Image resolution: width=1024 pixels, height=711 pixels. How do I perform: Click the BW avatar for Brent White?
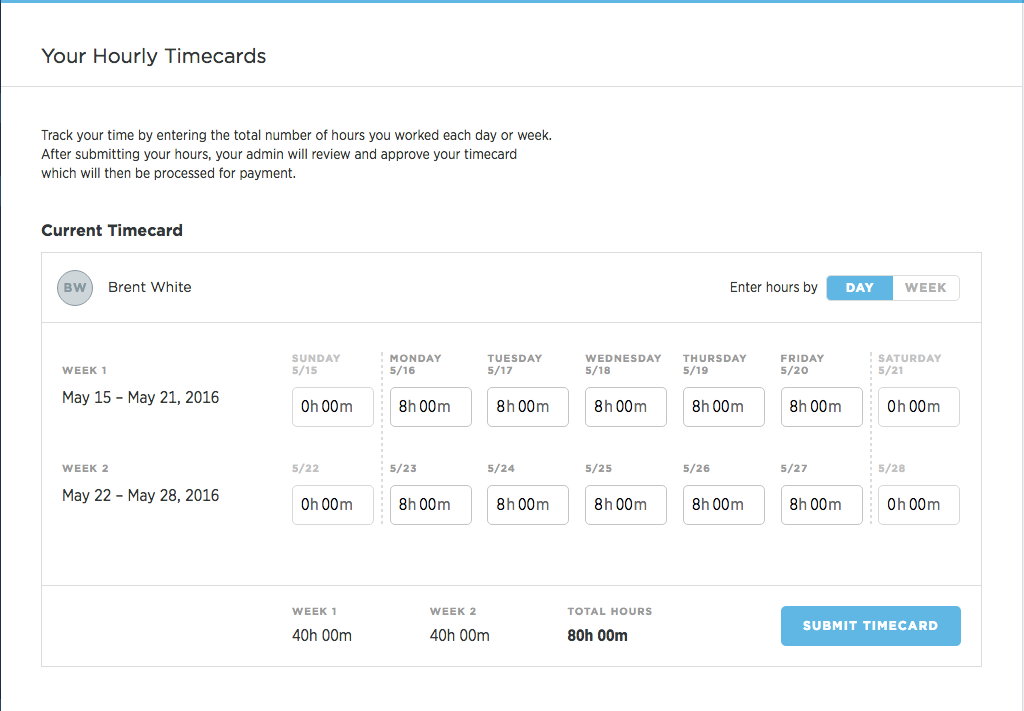[74, 287]
